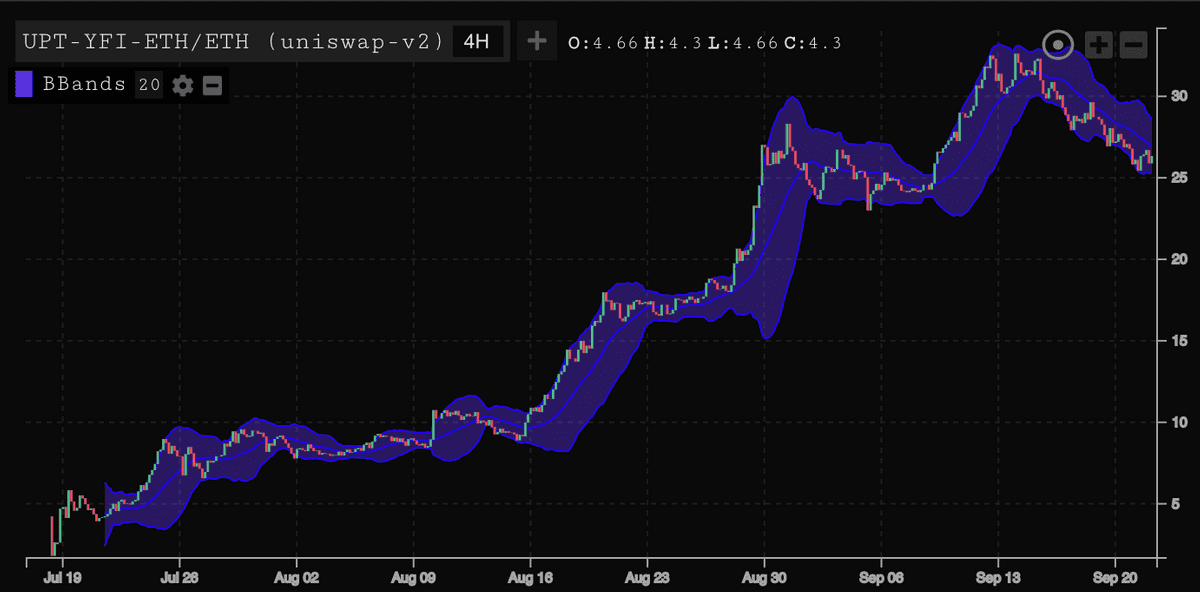
Task: Click the Aug 30 date label
Action: coord(764,578)
